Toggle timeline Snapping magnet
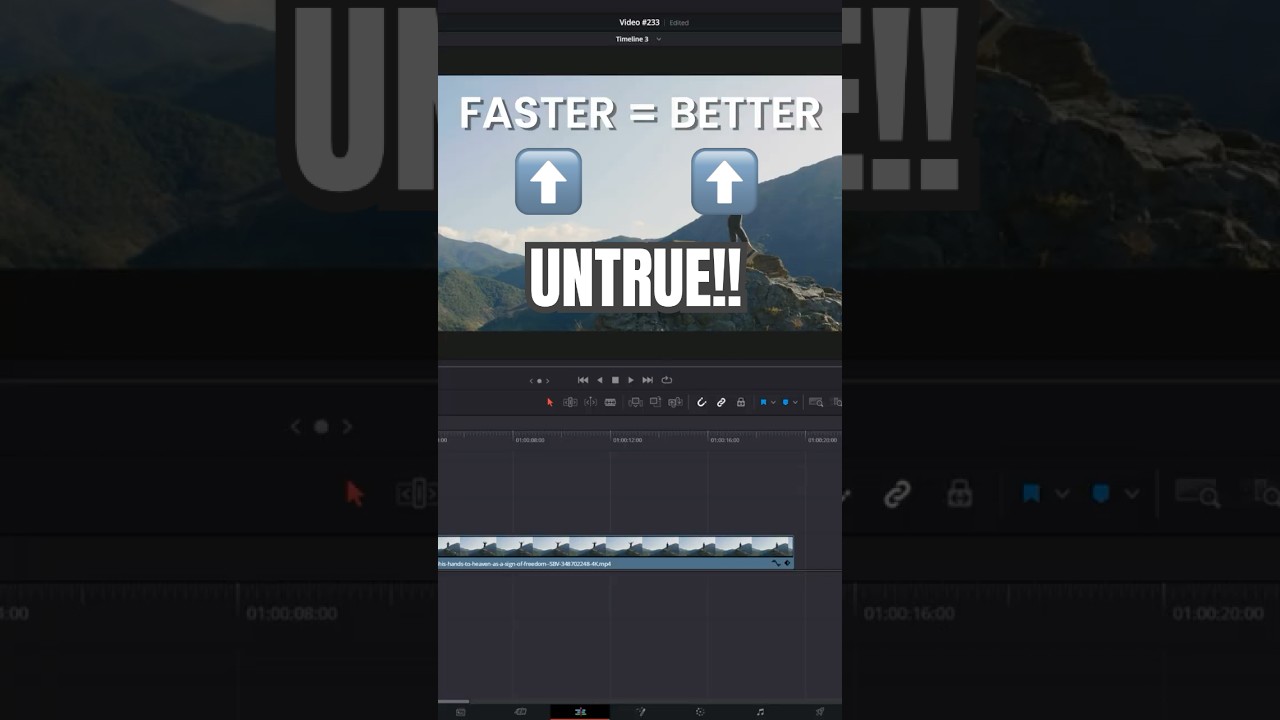 pos(701,402)
